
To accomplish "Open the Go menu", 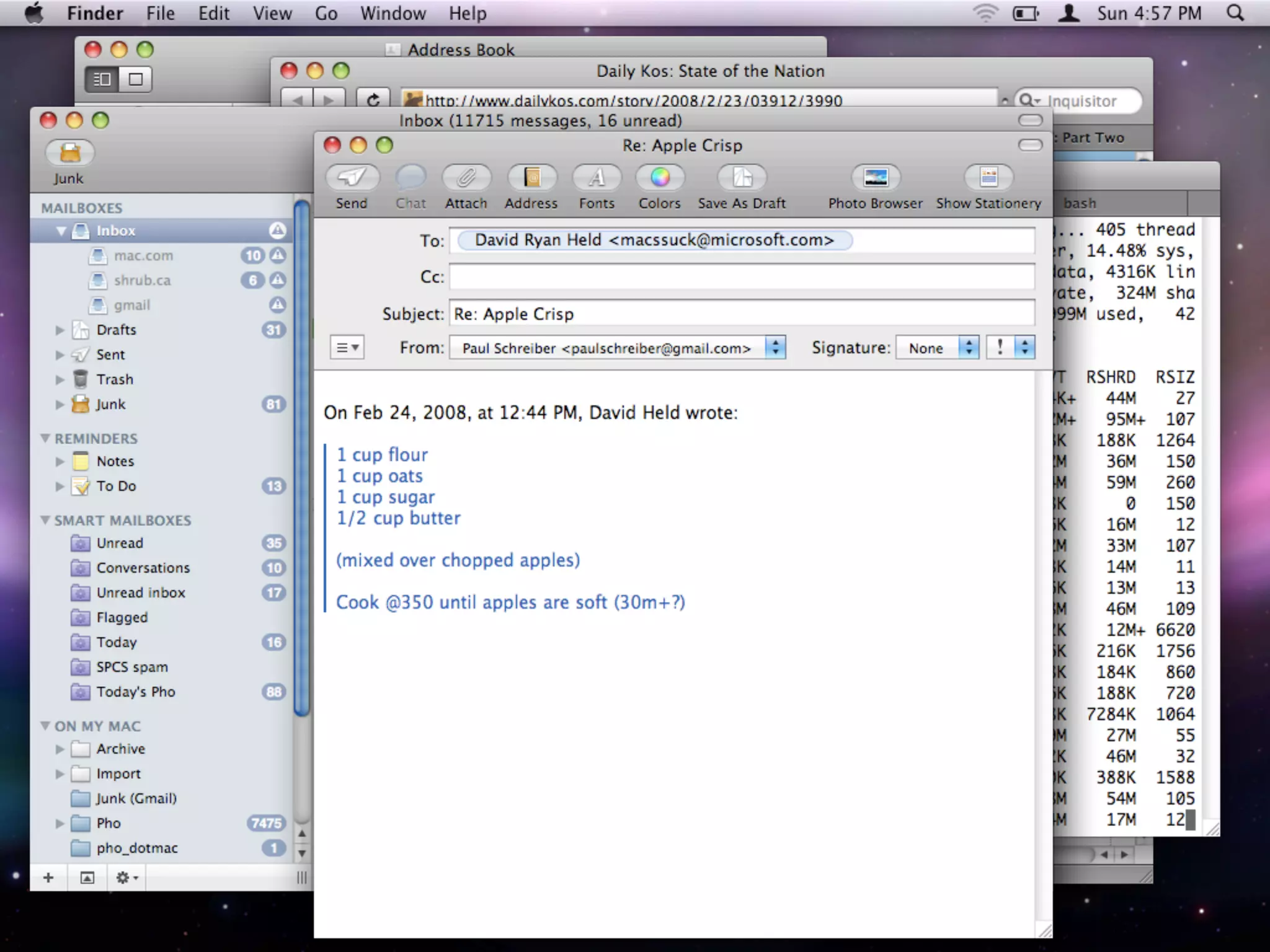I will (x=326, y=13).
